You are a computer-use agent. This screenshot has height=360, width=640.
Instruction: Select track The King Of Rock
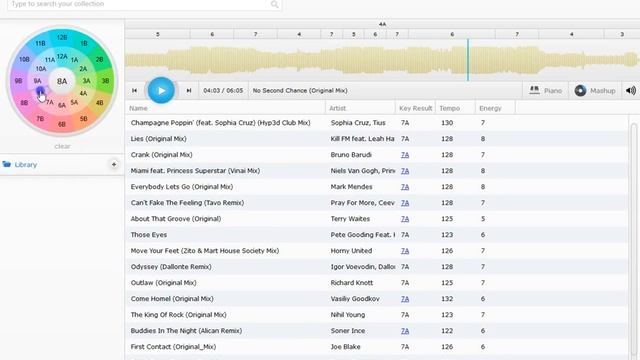(376, 315)
